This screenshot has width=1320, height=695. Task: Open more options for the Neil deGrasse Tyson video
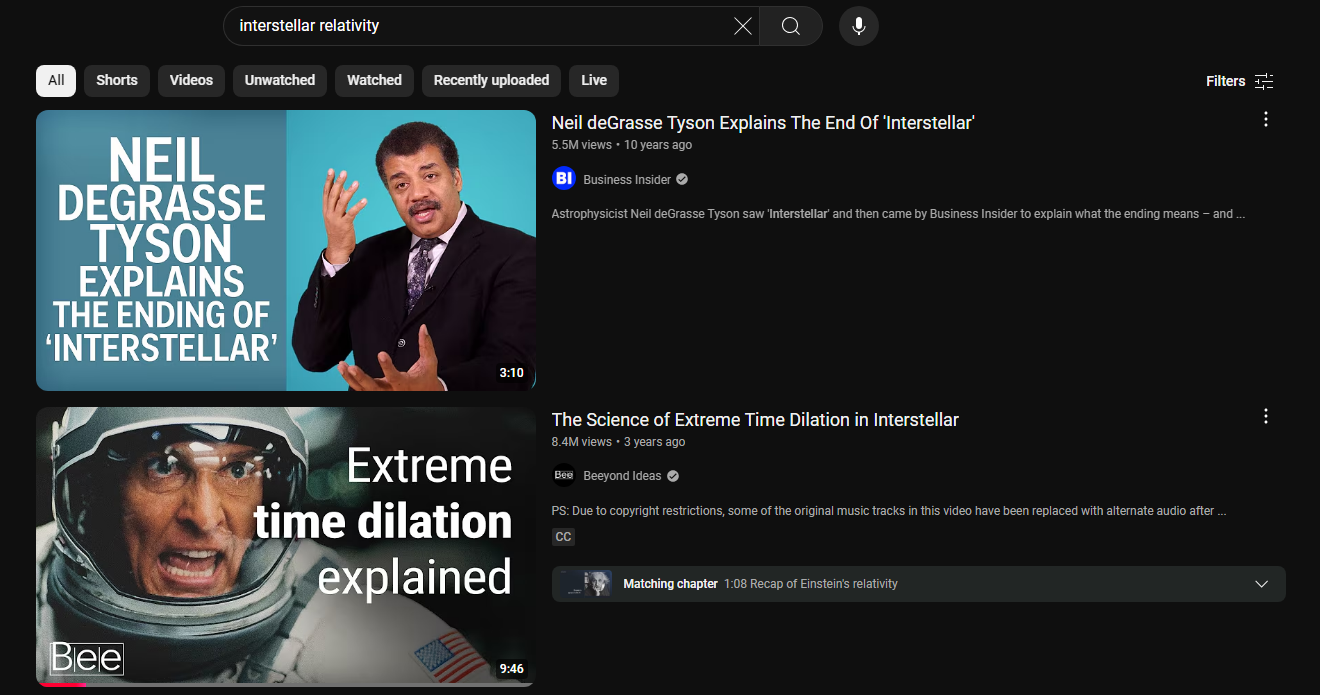tap(1265, 120)
